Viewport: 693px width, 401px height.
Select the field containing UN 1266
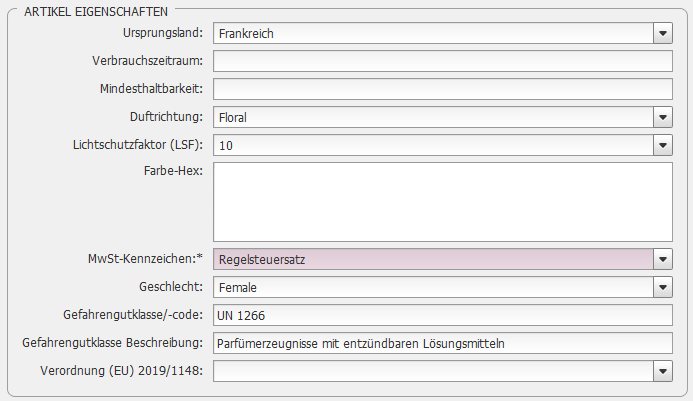443,315
